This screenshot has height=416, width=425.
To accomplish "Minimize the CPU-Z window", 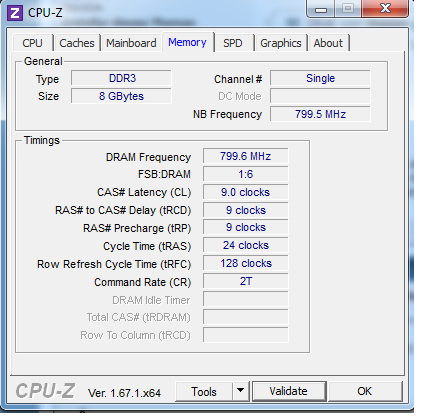I will point(321,9).
